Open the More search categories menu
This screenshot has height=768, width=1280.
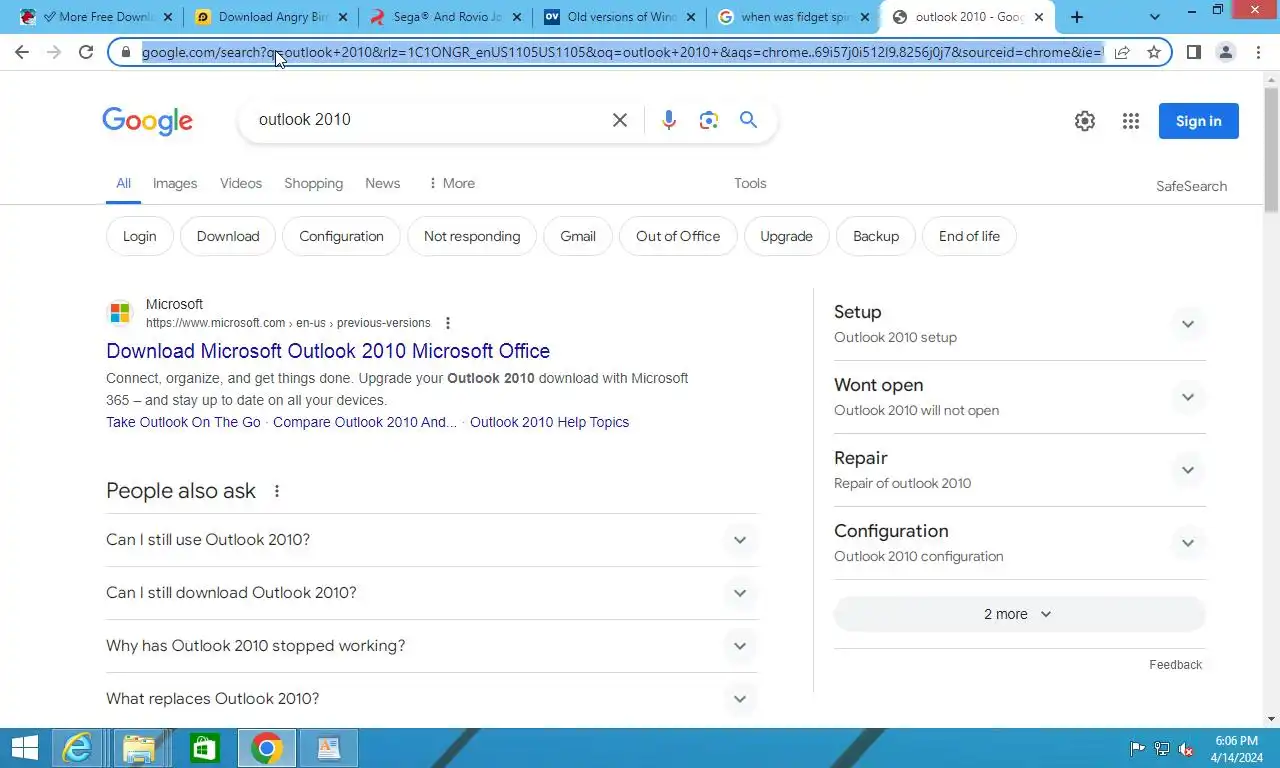click(451, 183)
